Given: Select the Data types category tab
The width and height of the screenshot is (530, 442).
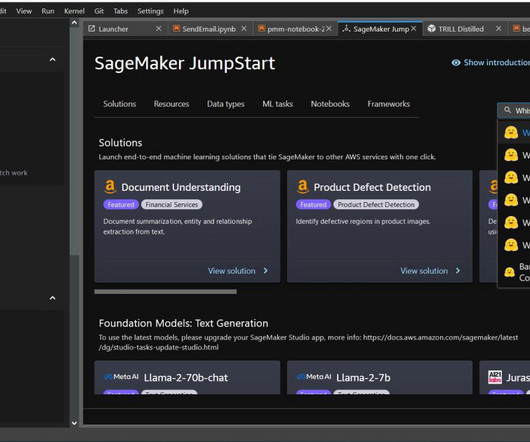Looking at the screenshot, I should (x=226, y=104).
